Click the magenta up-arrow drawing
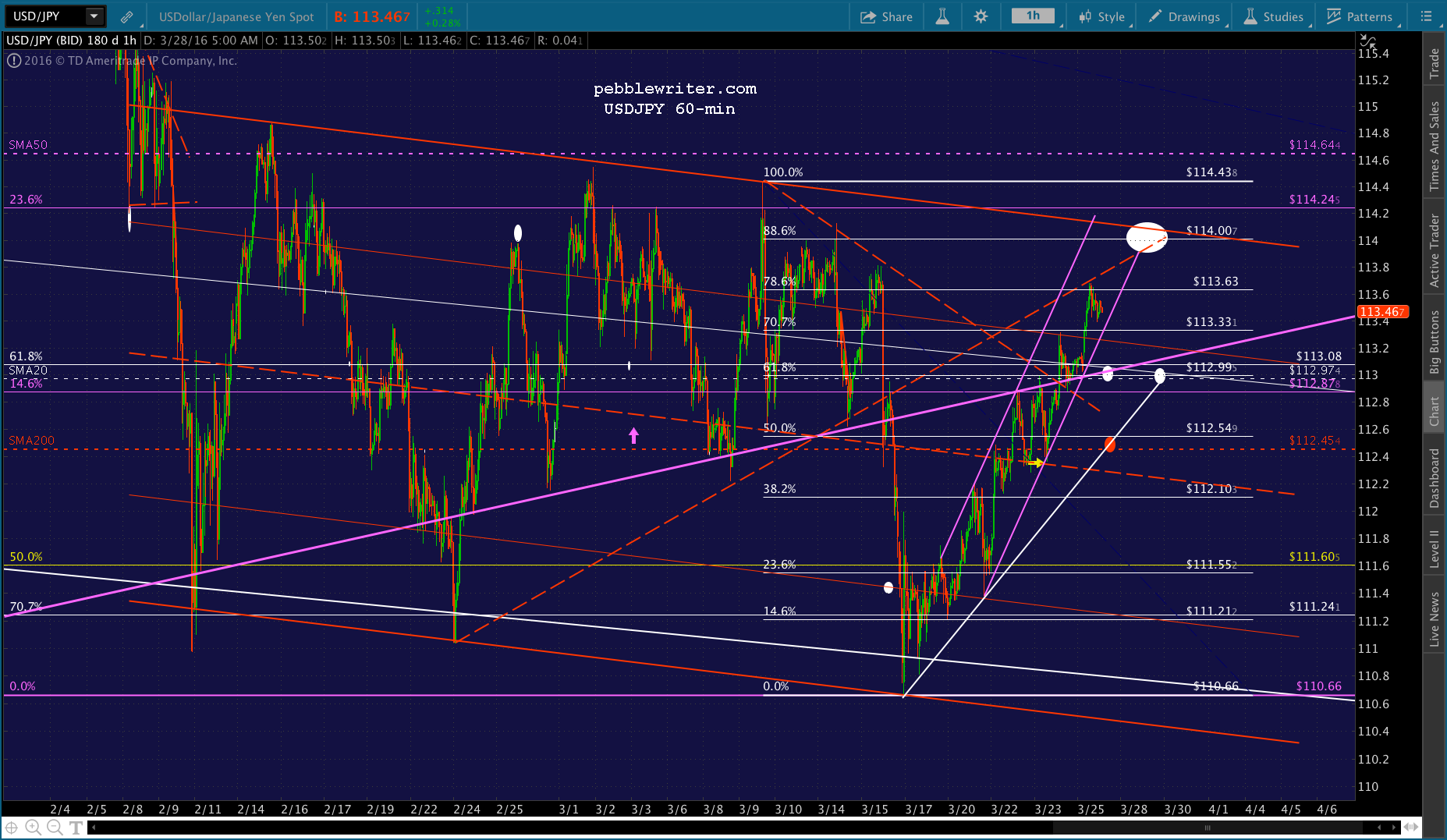Screen dimensions: 1447x840 click(633, 436)
